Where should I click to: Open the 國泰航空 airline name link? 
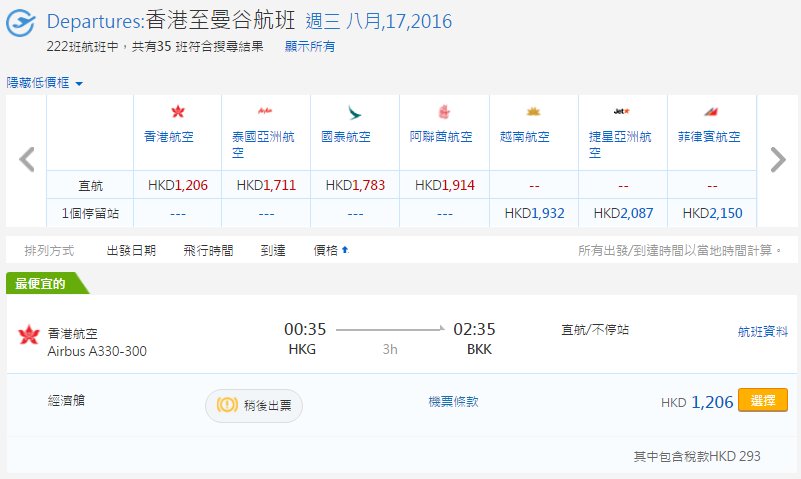point(346,136)
